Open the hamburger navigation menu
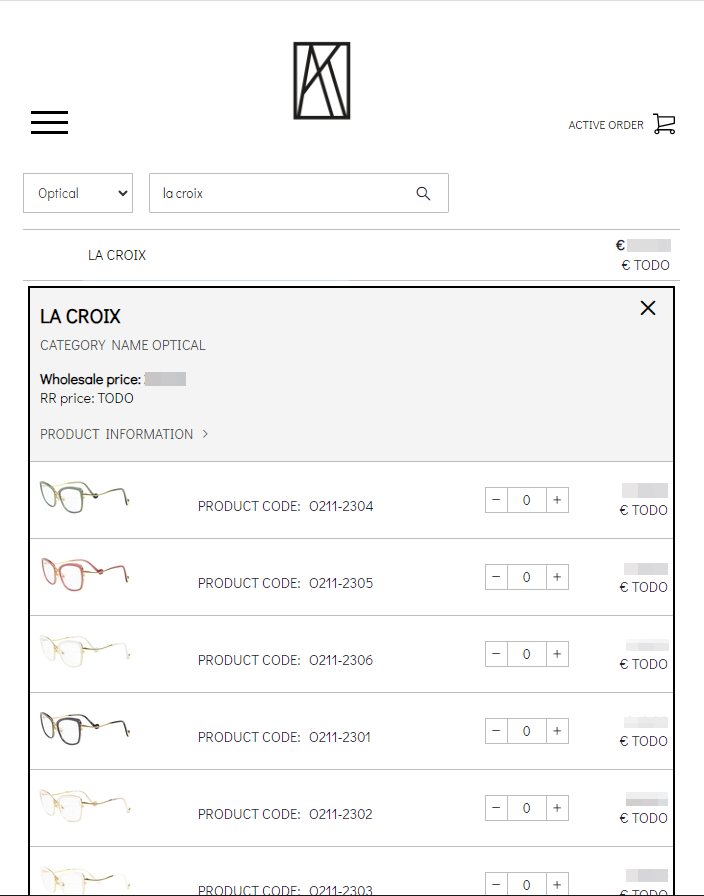 tap(49, 122)
